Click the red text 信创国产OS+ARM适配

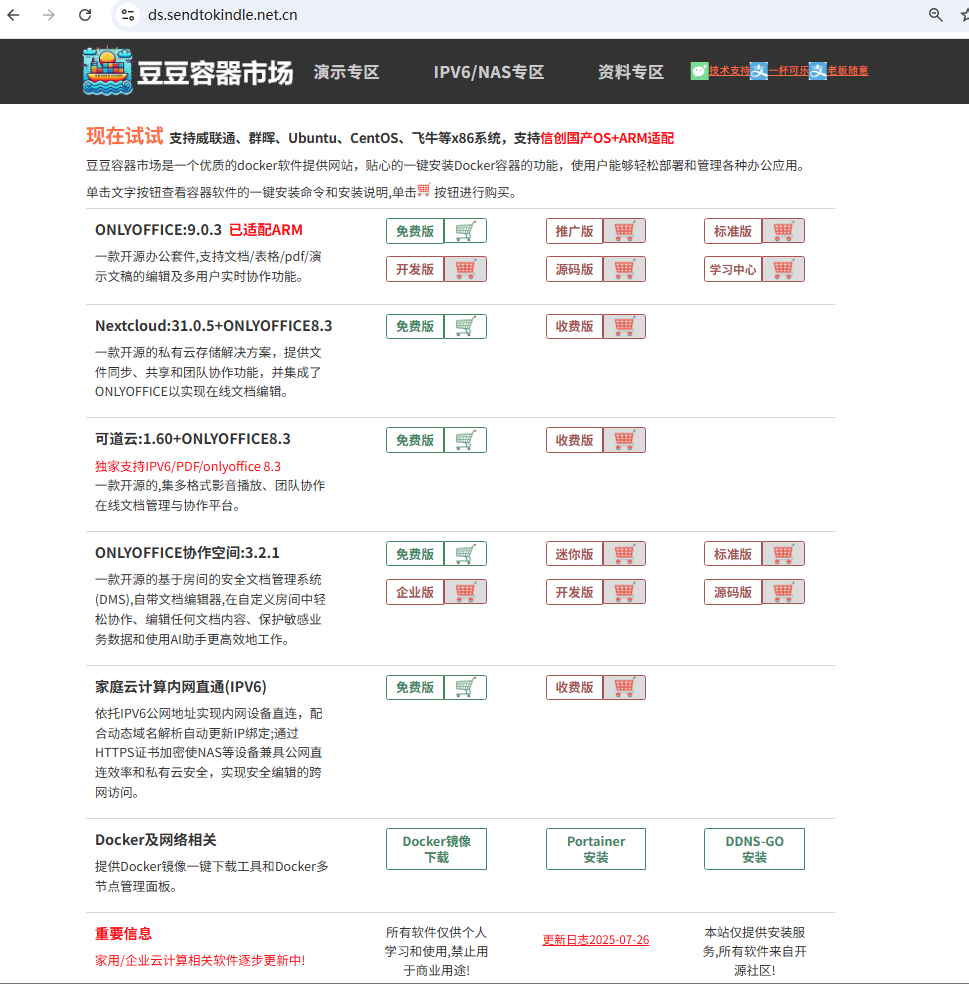point(607,138)
